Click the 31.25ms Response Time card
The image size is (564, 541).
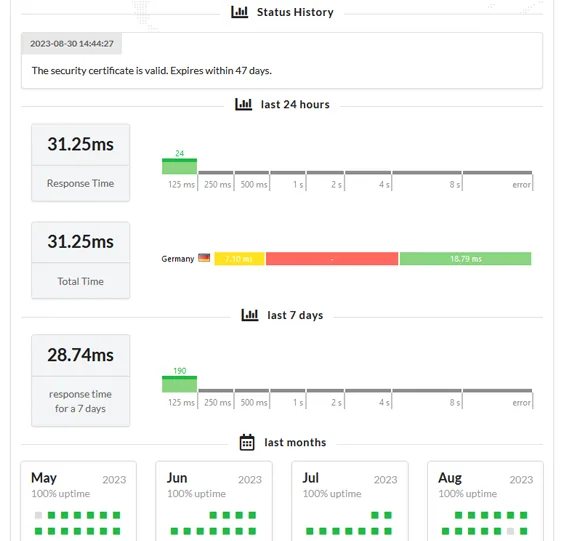tap(81, 163)
